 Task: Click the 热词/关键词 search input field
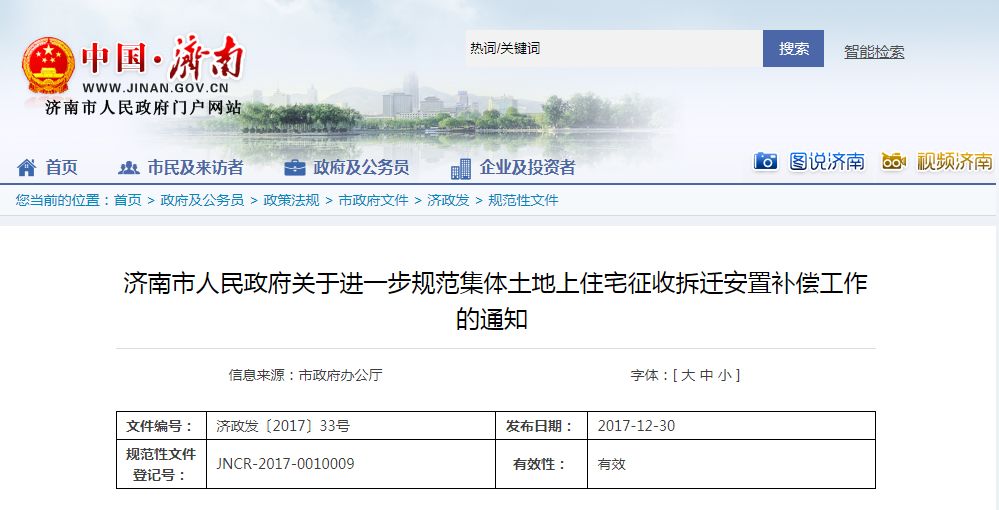(x=612, y=48)
